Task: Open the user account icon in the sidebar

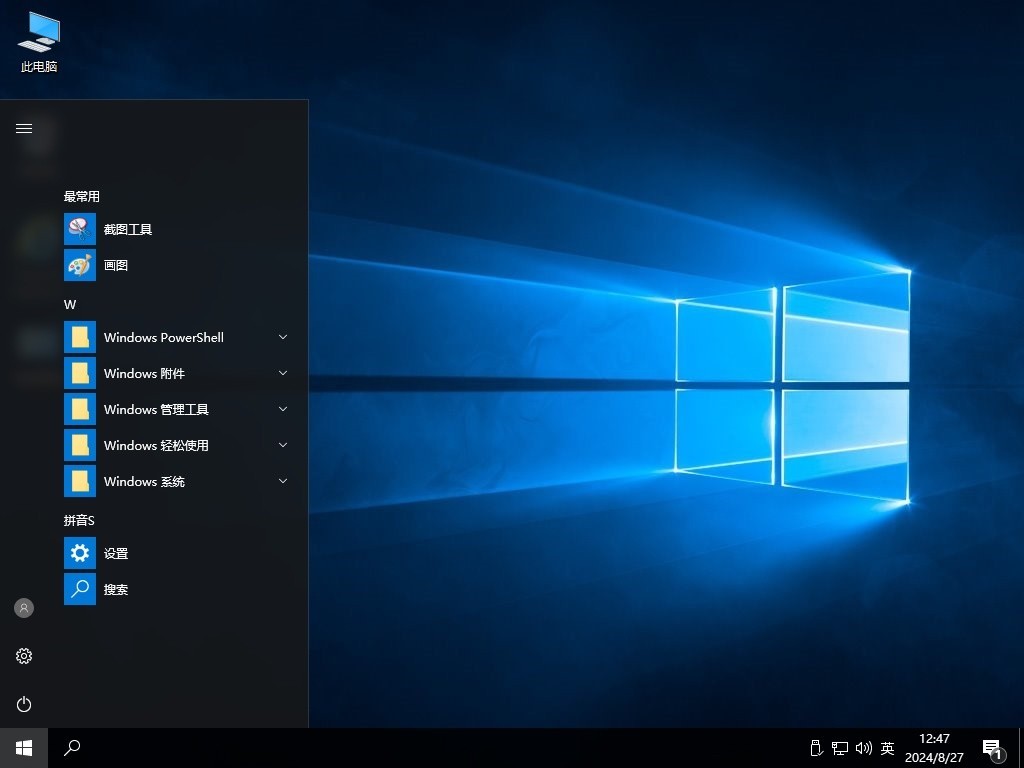Action: tap(24, 608)
